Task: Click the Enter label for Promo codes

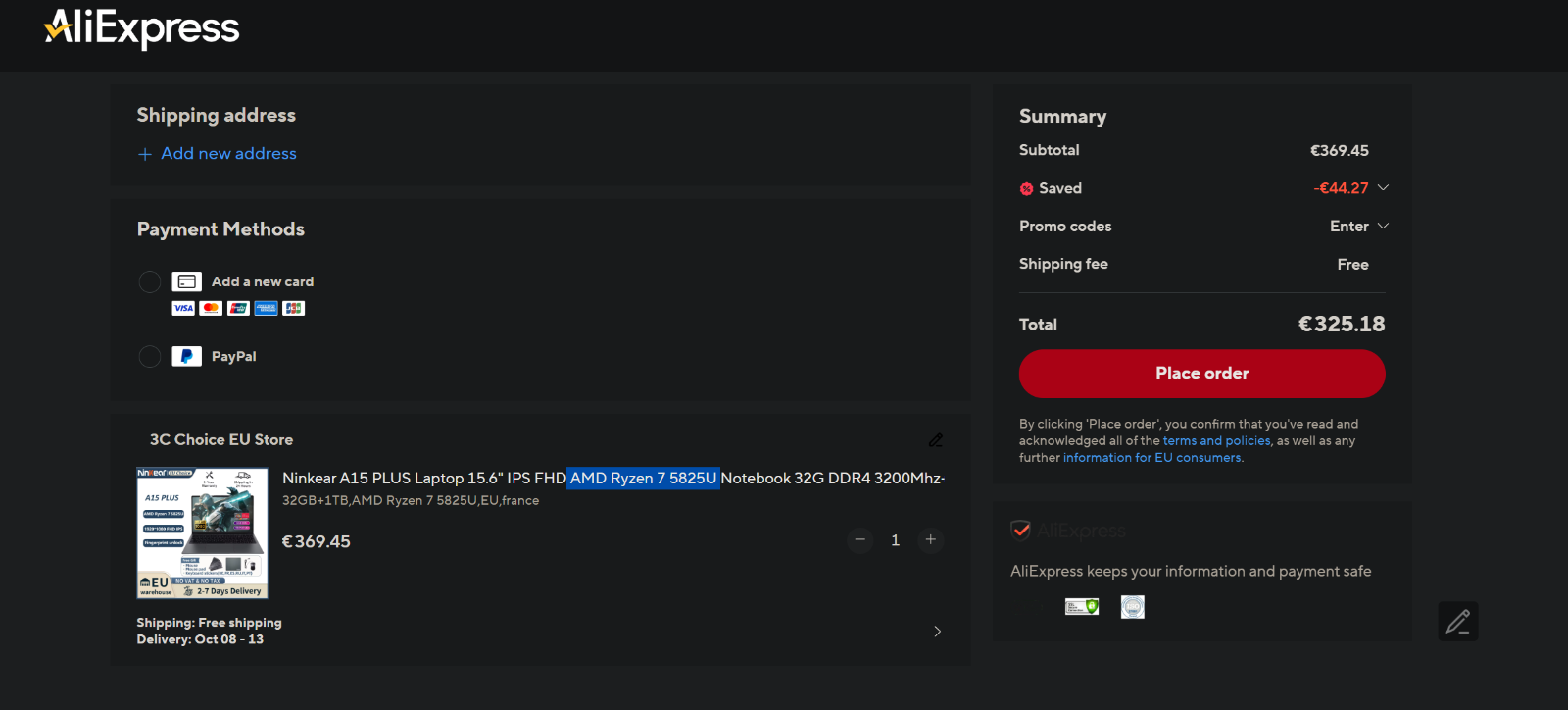Action: pyautogui.click(x=1349, y=227)
